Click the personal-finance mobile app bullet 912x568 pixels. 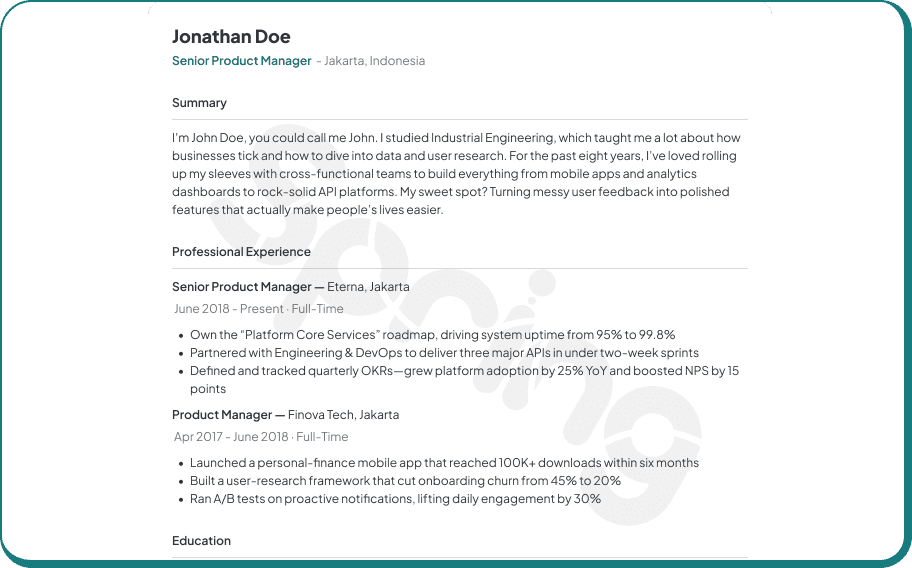coord(444,463)
